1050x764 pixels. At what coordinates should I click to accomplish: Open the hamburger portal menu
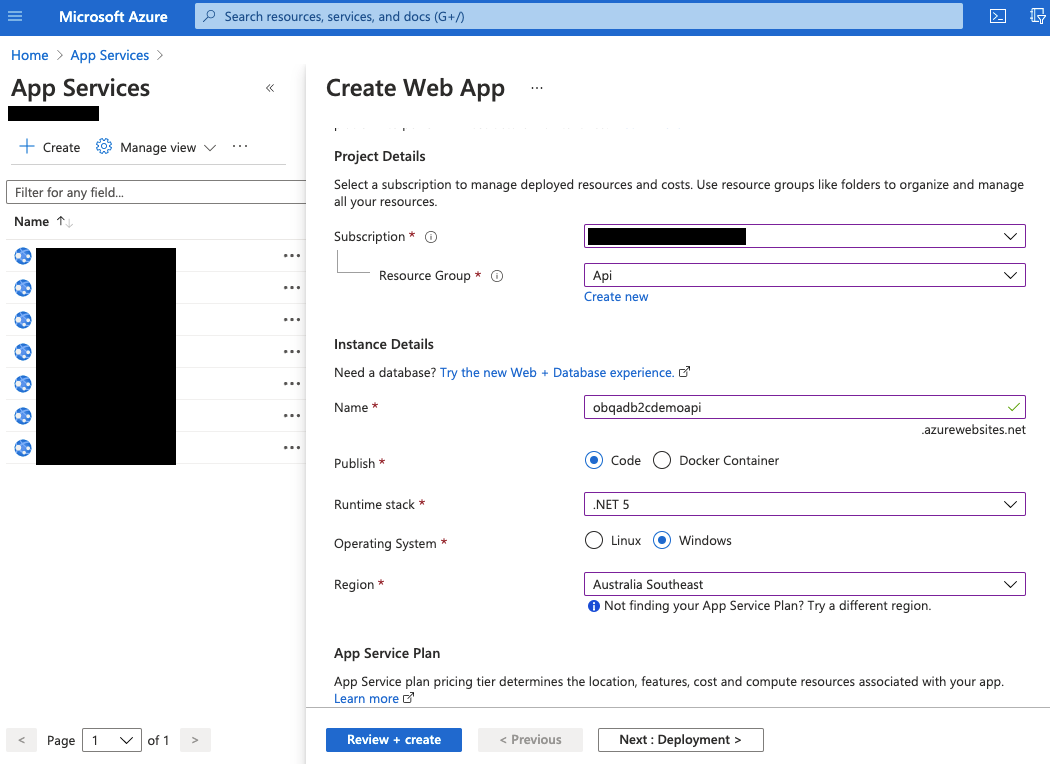coord(15,16)
